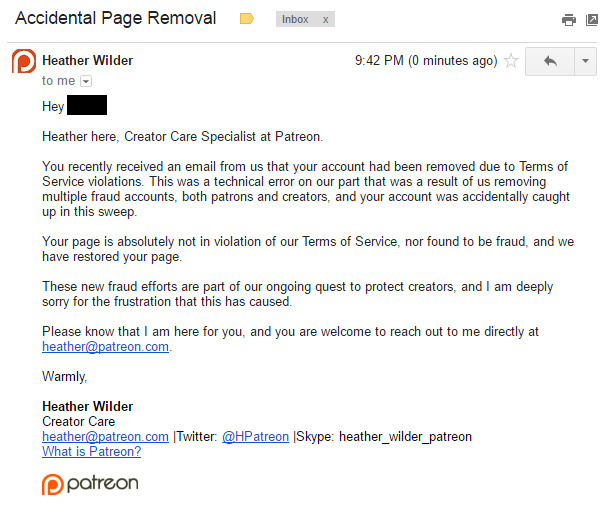Image resolution: width=608 pixels, height=520 pixels.
Task: Click the Patreon logo at the bottom
Action: click(x=90, y=484)
